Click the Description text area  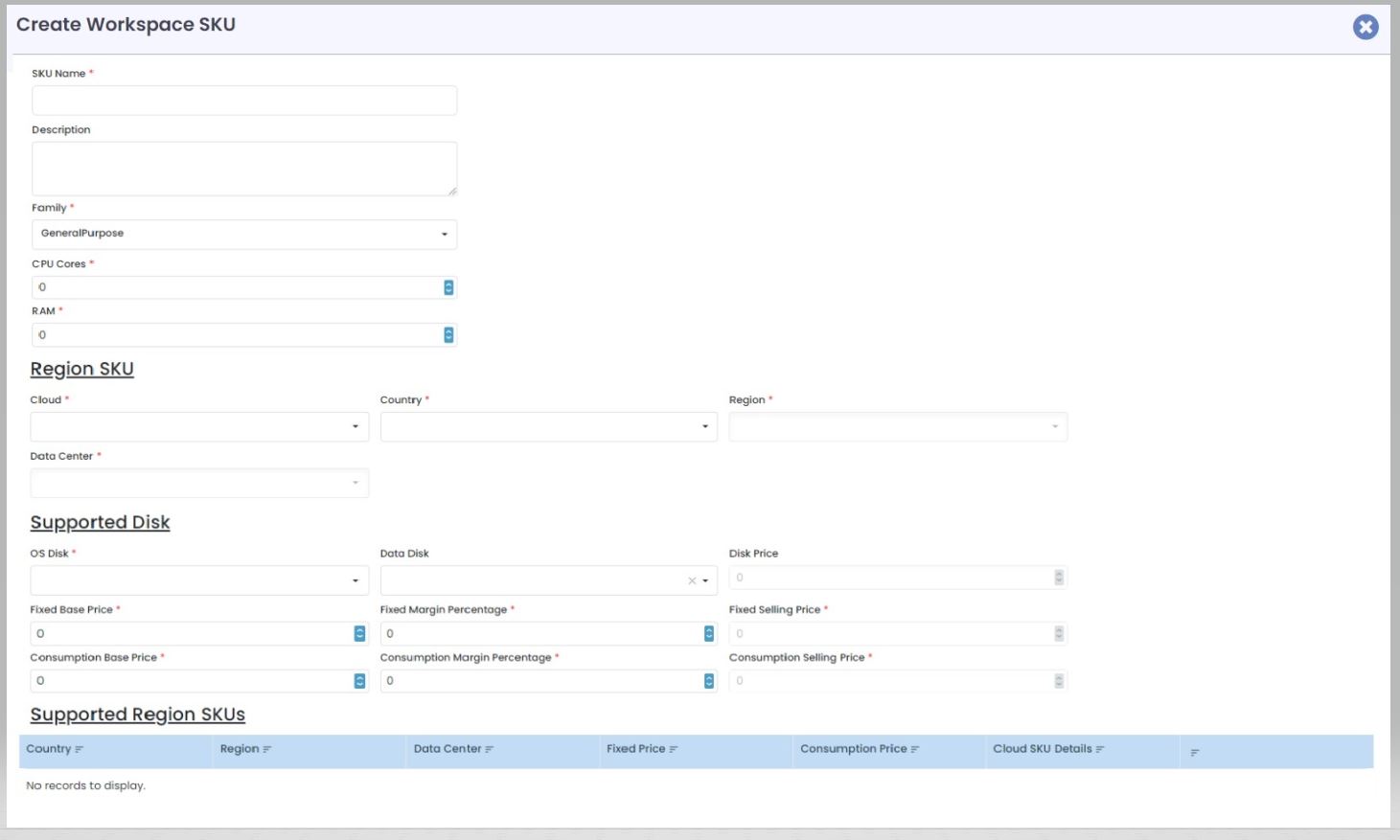(x=244, y=169)
